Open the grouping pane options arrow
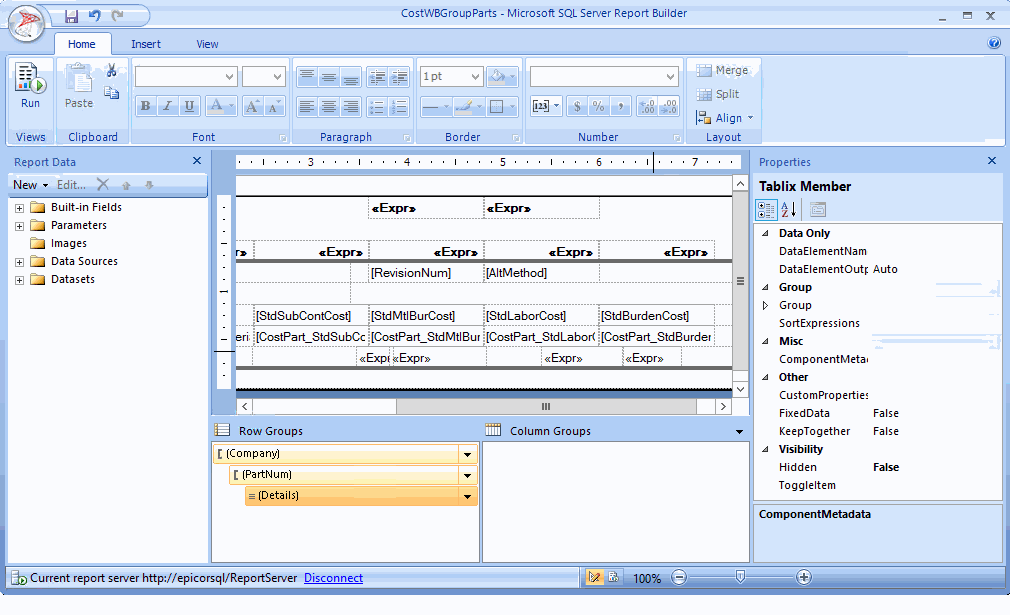This screenshot has width=1010, height=615. (x=739, y=431)
